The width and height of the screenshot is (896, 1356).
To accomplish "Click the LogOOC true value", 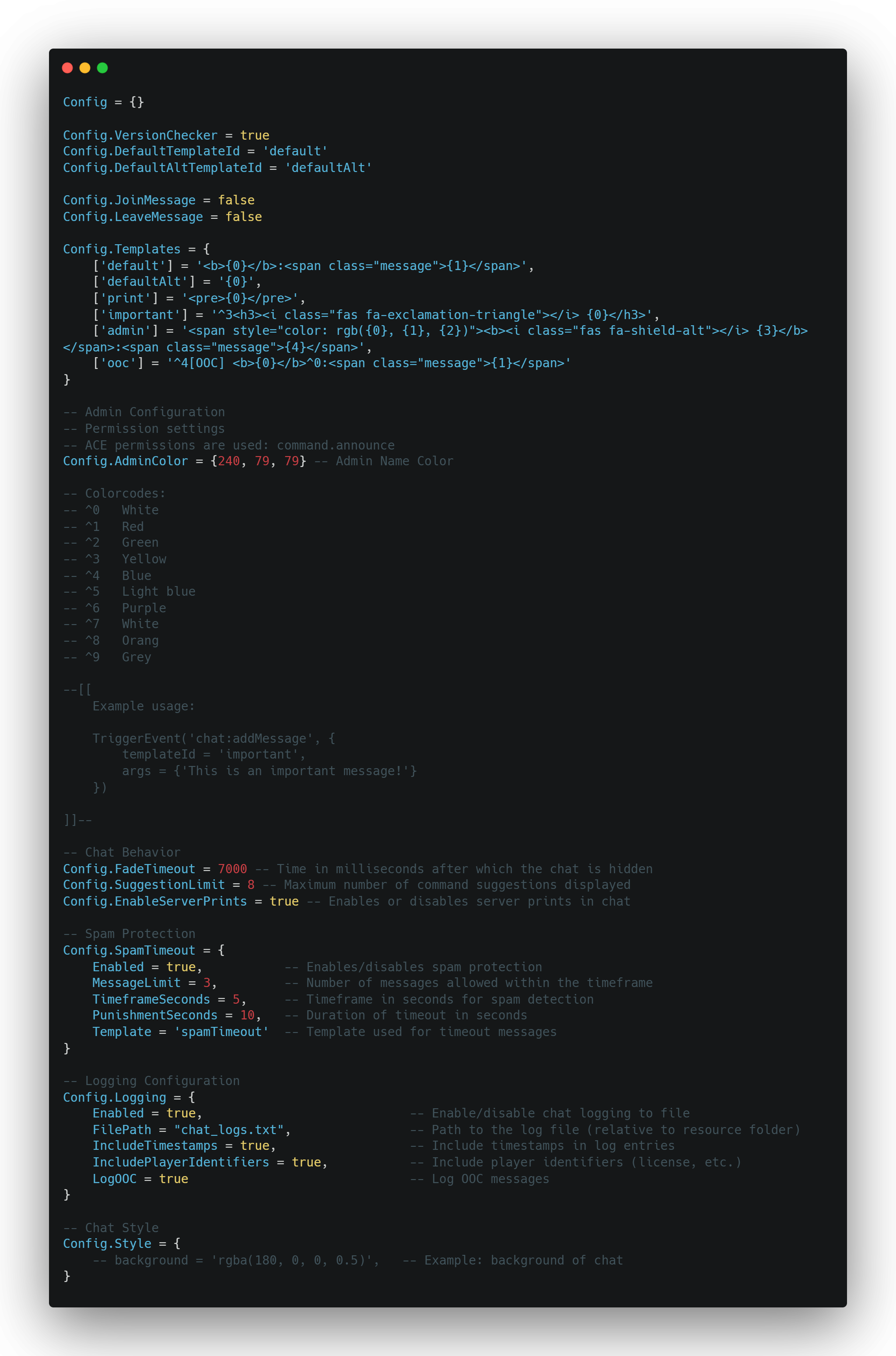I will 174,1179.
